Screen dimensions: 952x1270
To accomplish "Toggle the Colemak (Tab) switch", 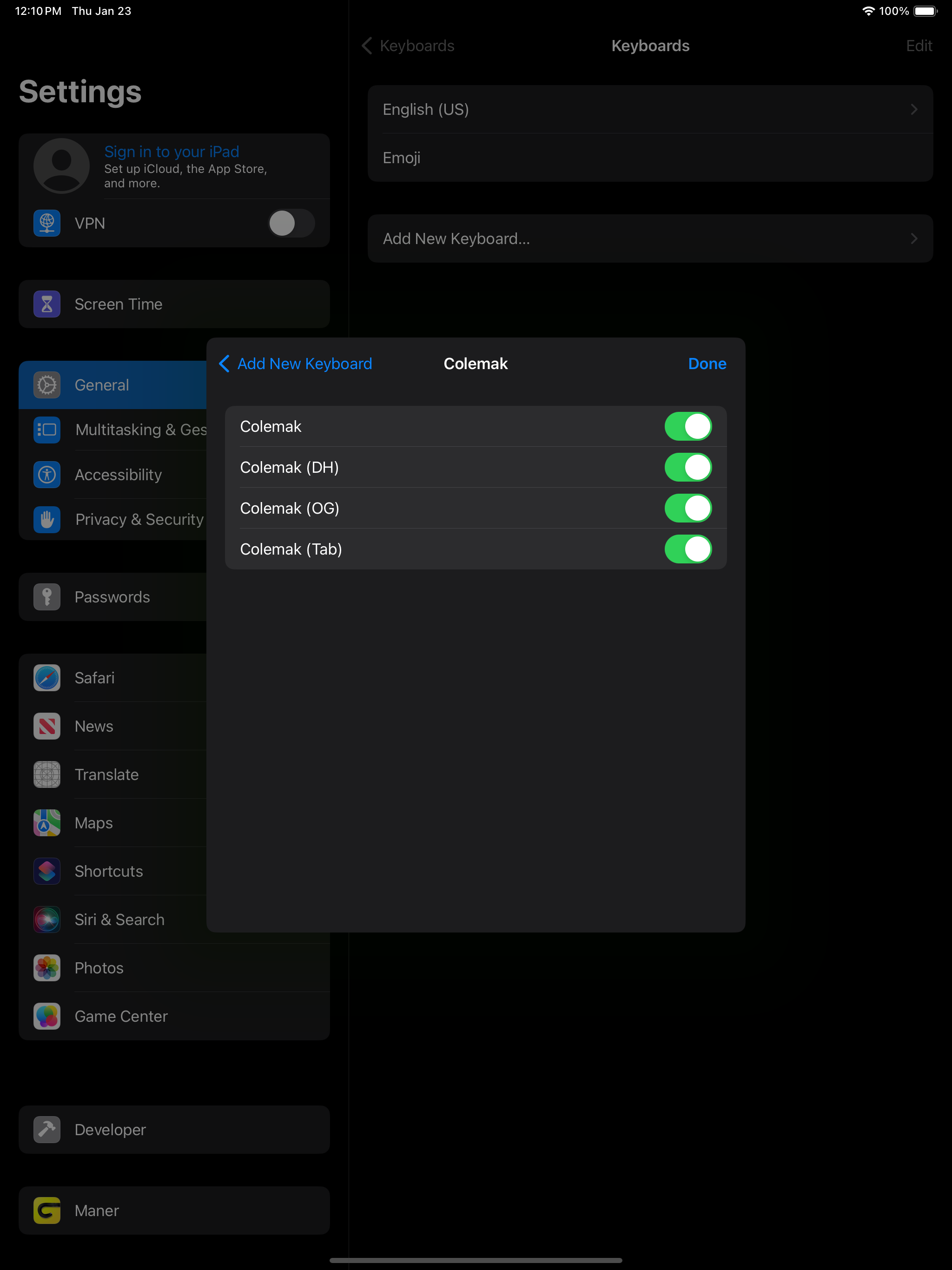I will (688, 549).
